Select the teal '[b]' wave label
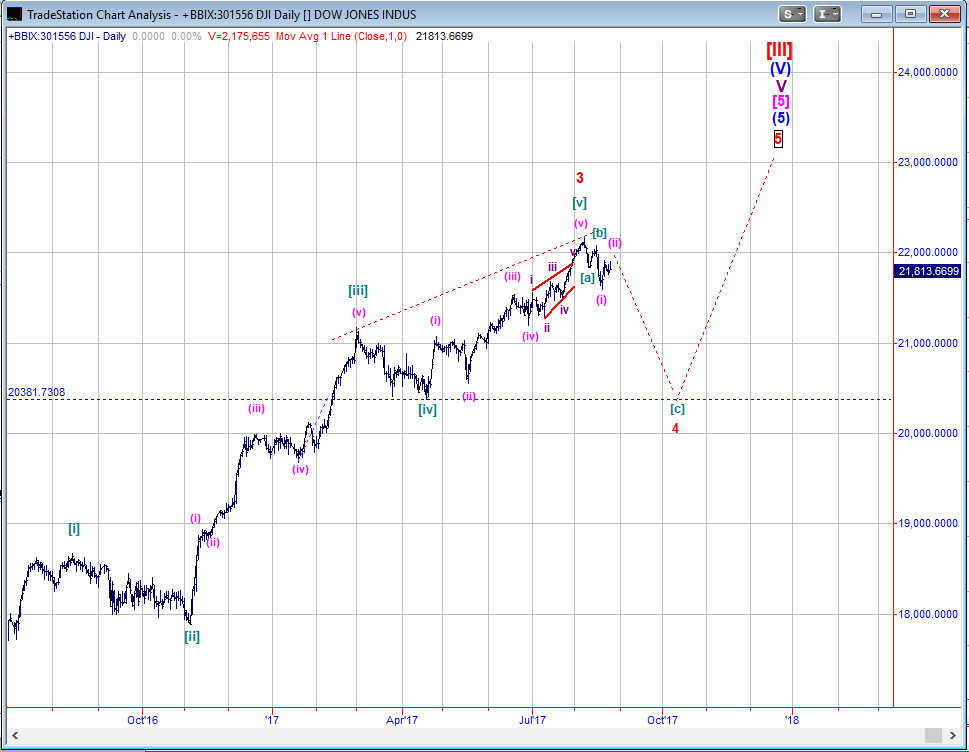The height and width of the screenshot is (752, 969). click(x=599, y=233)
